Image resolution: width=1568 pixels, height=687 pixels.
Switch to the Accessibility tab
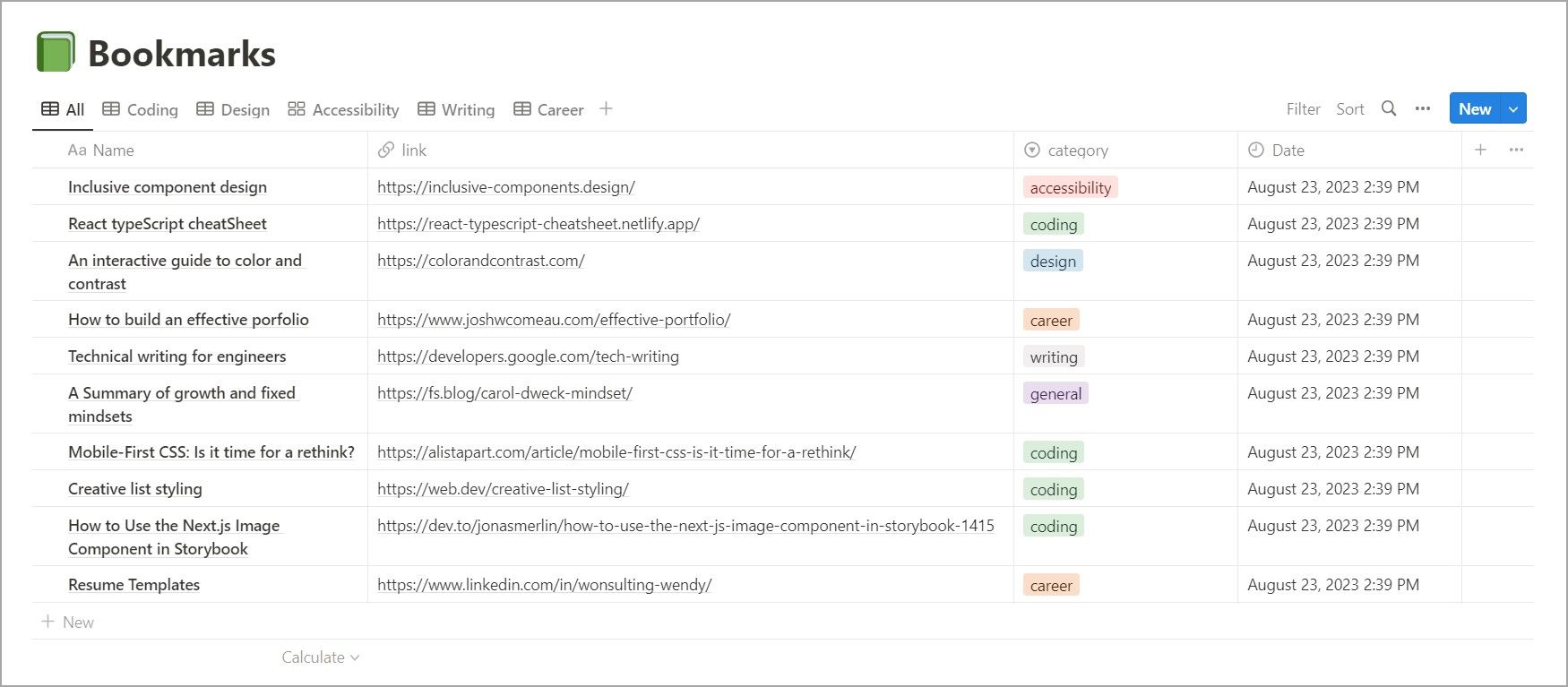tap(343, 109)
